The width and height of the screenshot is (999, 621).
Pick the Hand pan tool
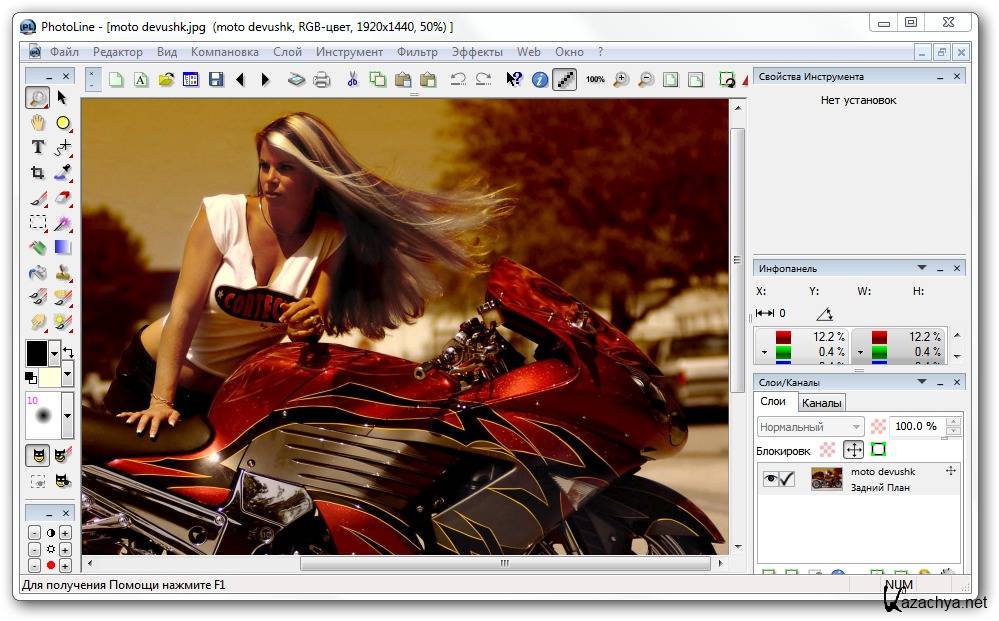point(38,122)
